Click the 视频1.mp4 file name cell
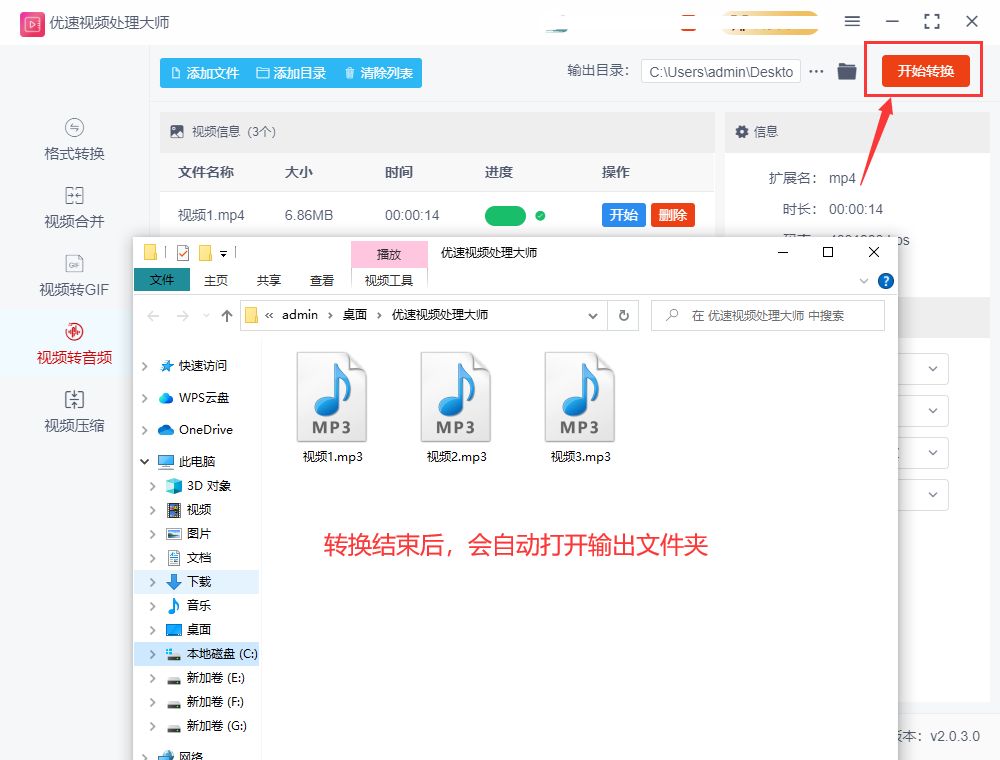Viewport: 1000px width, 760px height. point(211,216)
